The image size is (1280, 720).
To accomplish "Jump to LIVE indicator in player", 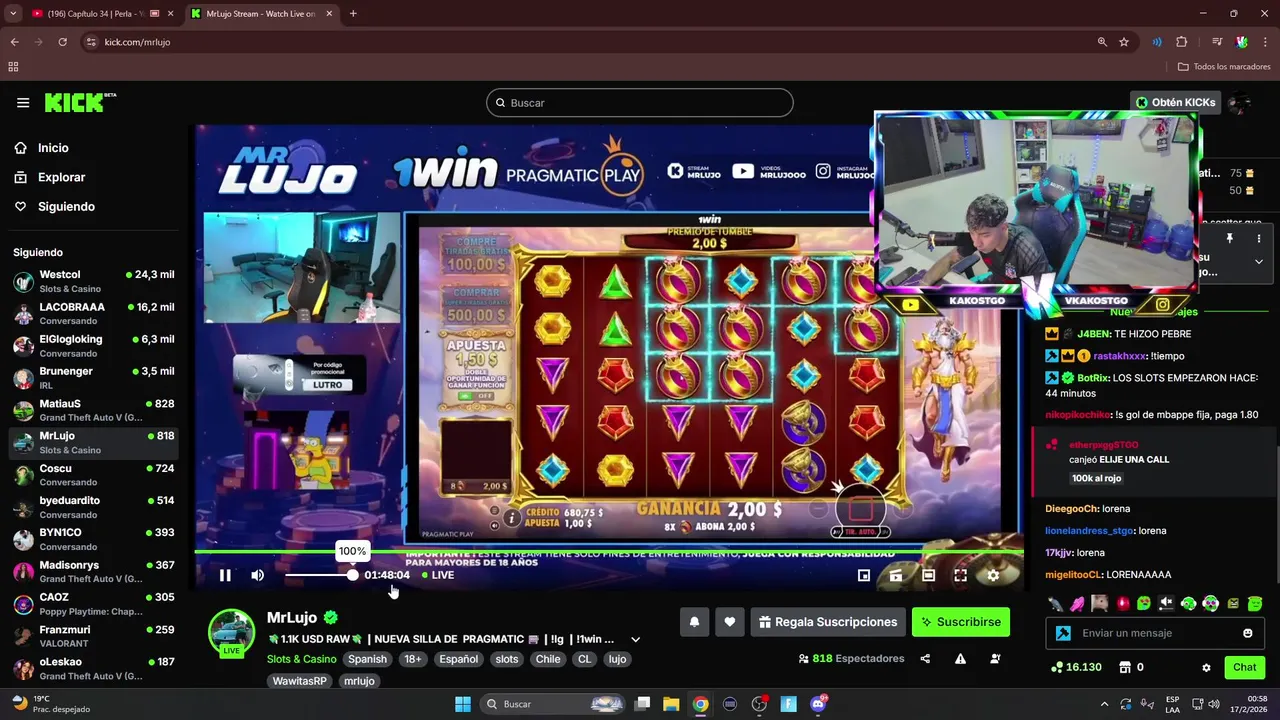I will pos(438,575).
